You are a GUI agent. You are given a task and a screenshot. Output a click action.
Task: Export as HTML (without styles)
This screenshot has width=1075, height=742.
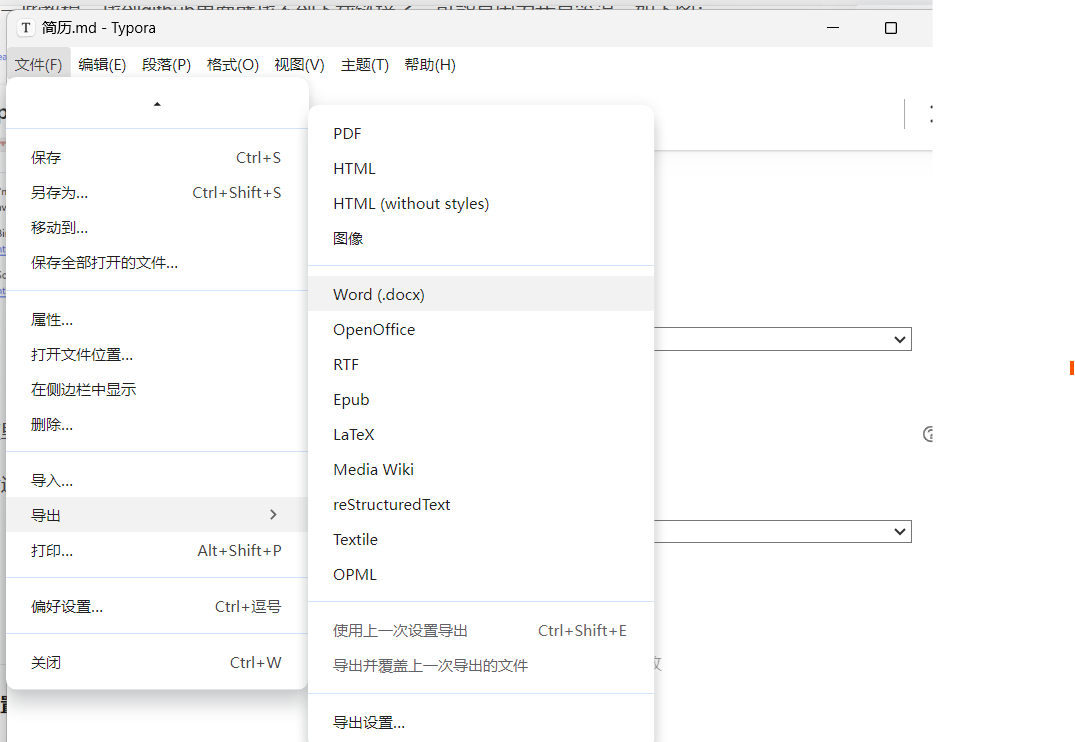tap(481, 204)
